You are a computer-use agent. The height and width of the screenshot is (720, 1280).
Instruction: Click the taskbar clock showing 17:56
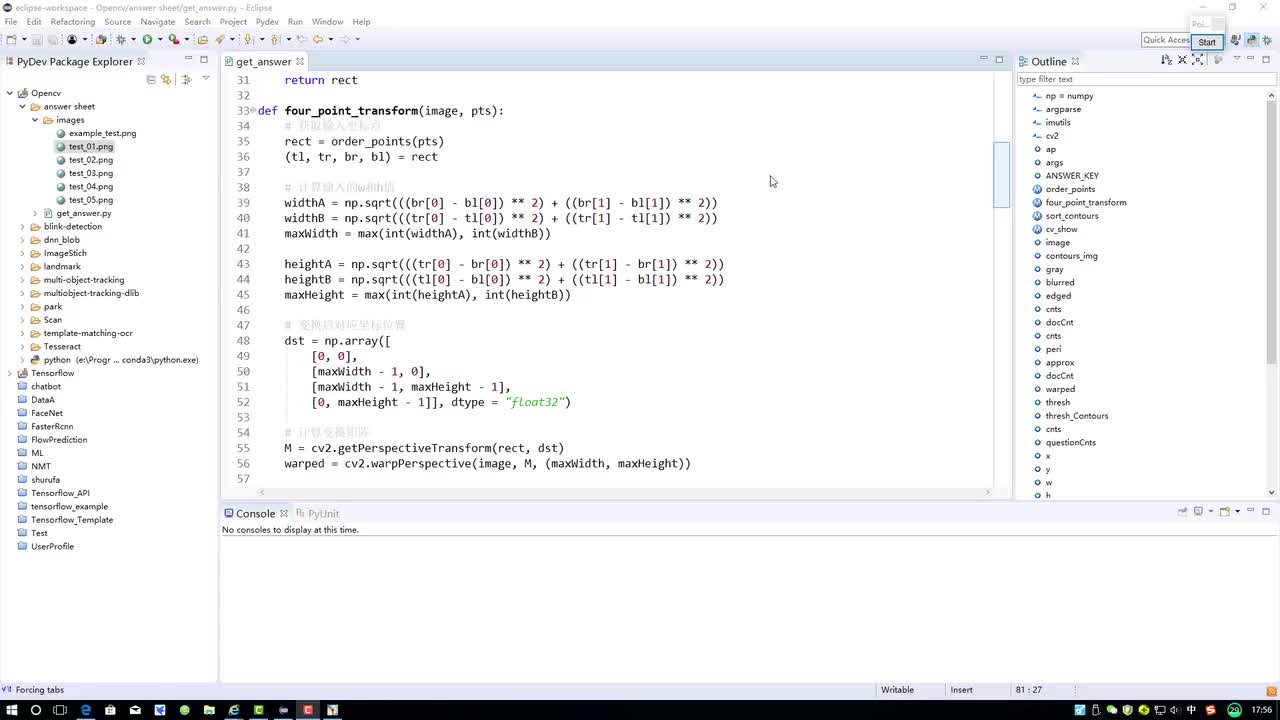pyautogui.click(x=1262, y=710)
